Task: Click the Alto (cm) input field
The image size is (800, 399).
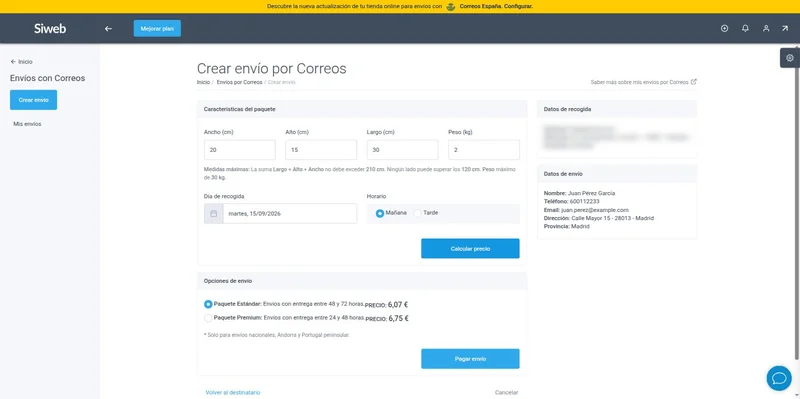Action: coord(321,150)
